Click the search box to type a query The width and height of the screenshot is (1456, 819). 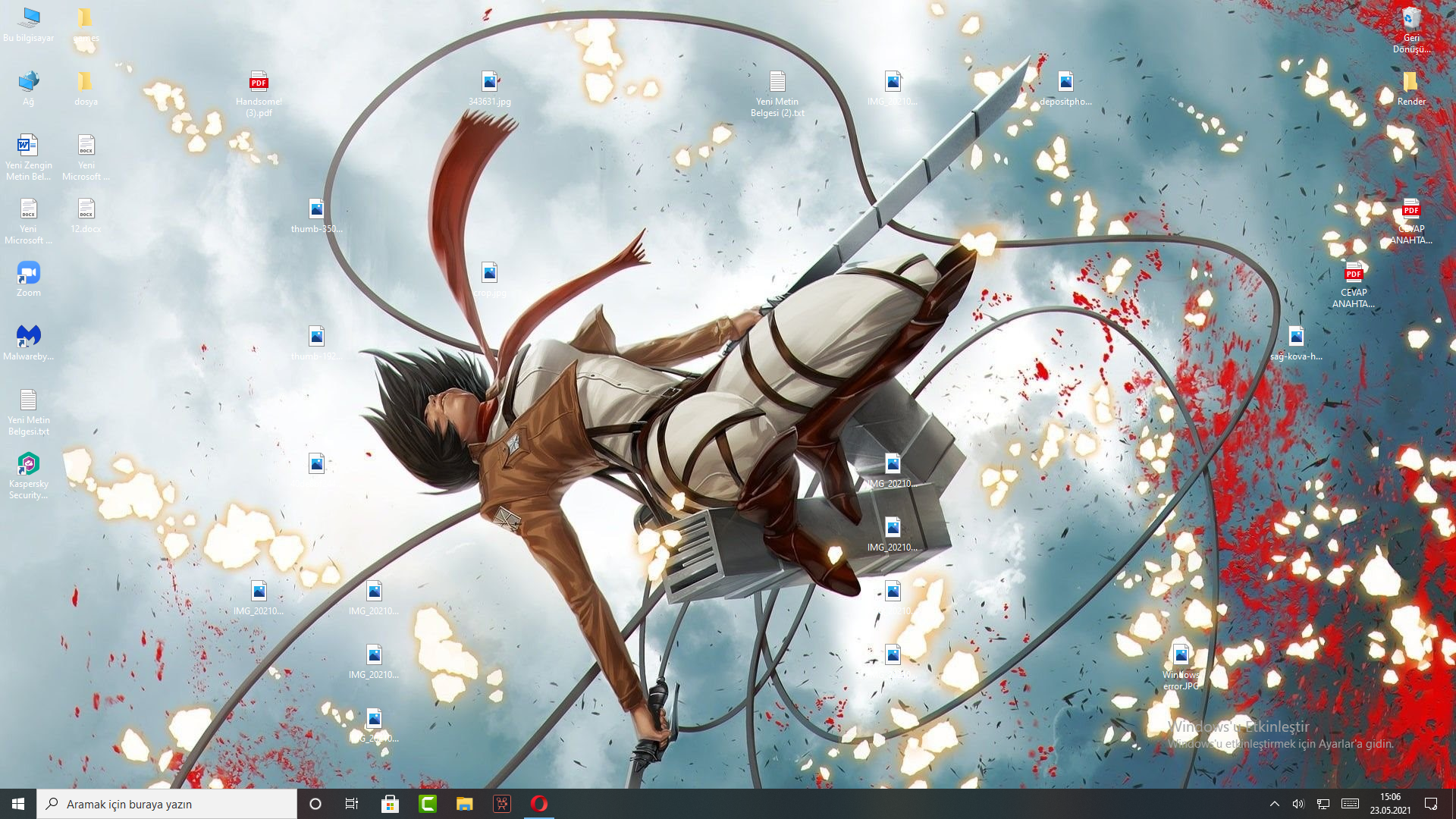tap(167, 803)
